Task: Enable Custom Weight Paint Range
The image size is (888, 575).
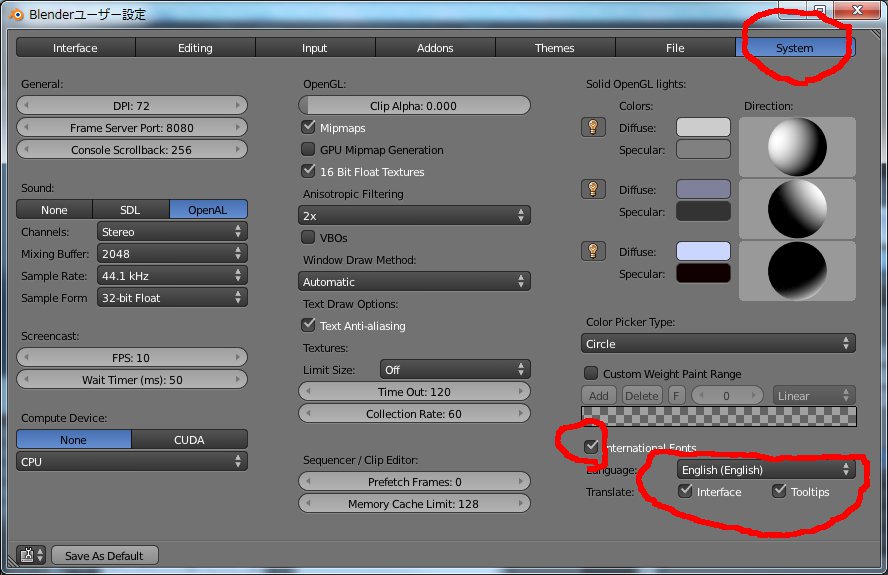Action: [x=591, y=373]
